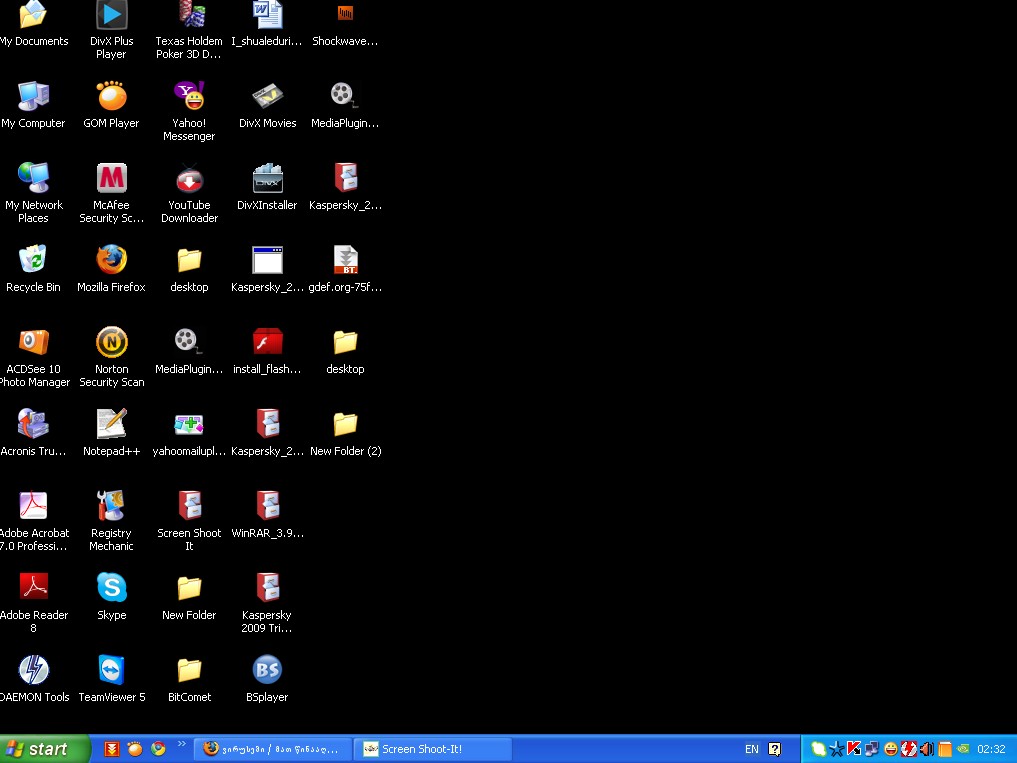Open the EN language bar selector
The image size is (1017, 763).
click(752, 749)
